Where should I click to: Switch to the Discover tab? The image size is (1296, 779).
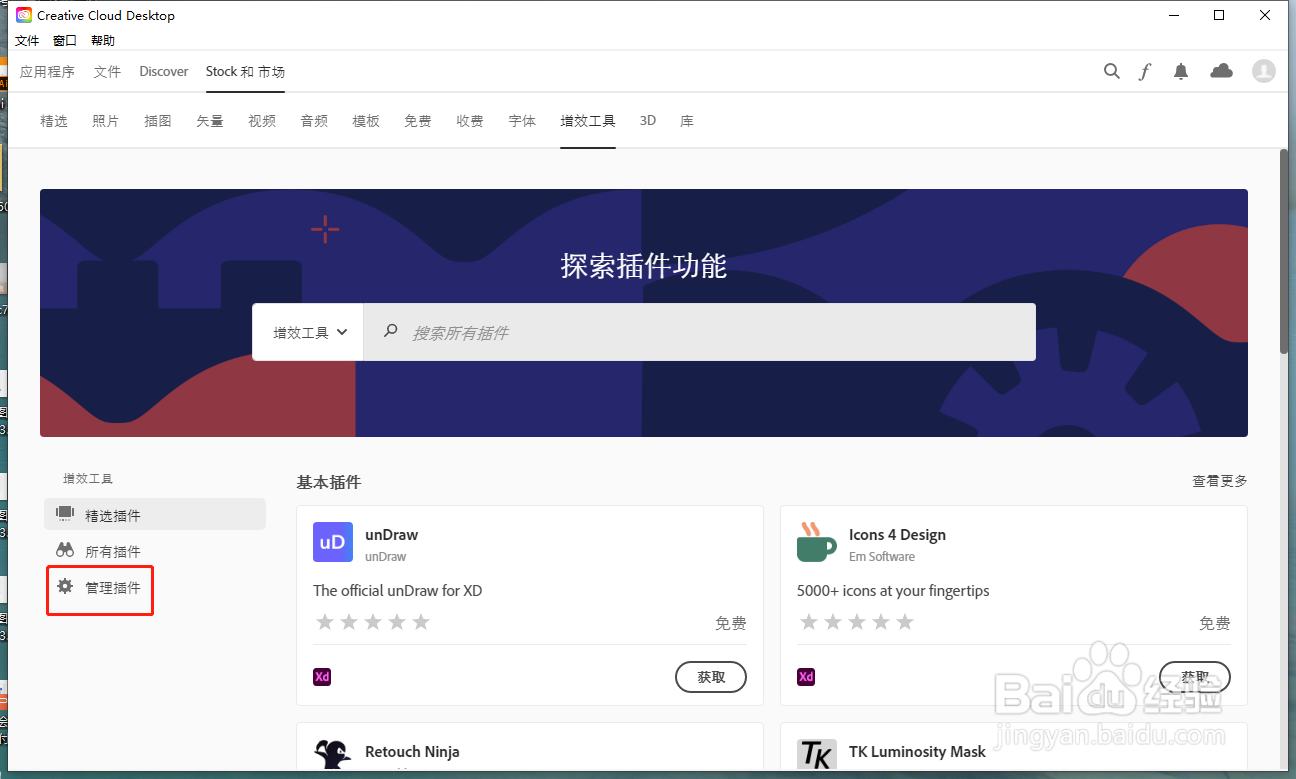[x=164, y=72]
